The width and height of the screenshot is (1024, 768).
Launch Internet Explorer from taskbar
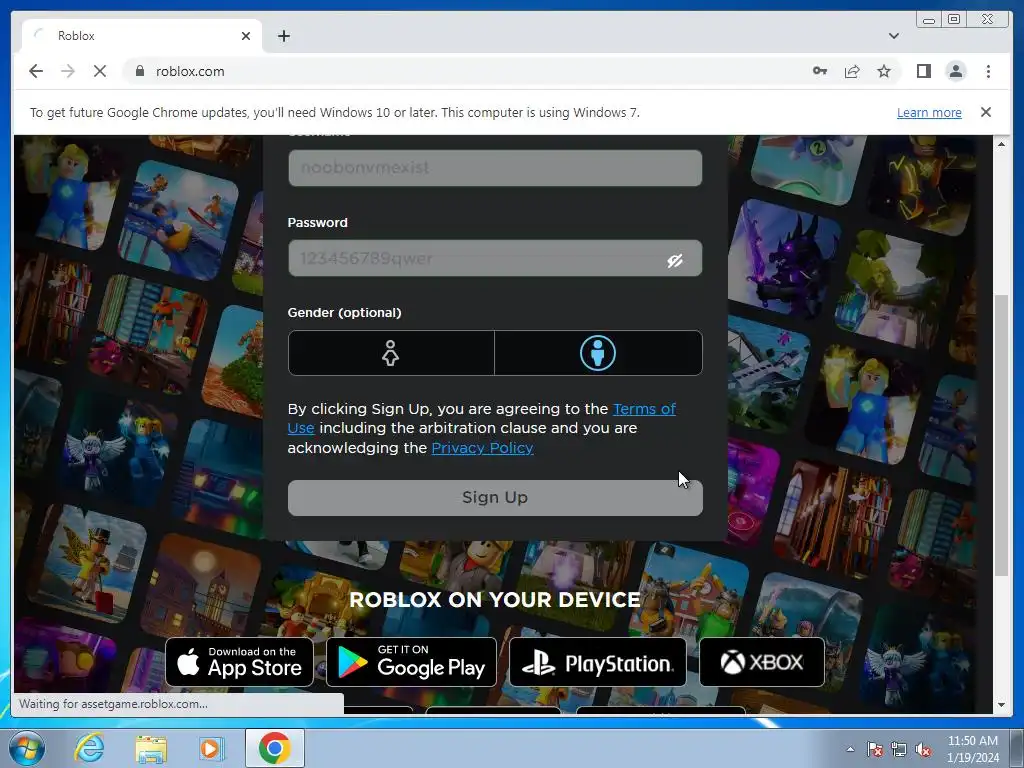click(89, 748)
